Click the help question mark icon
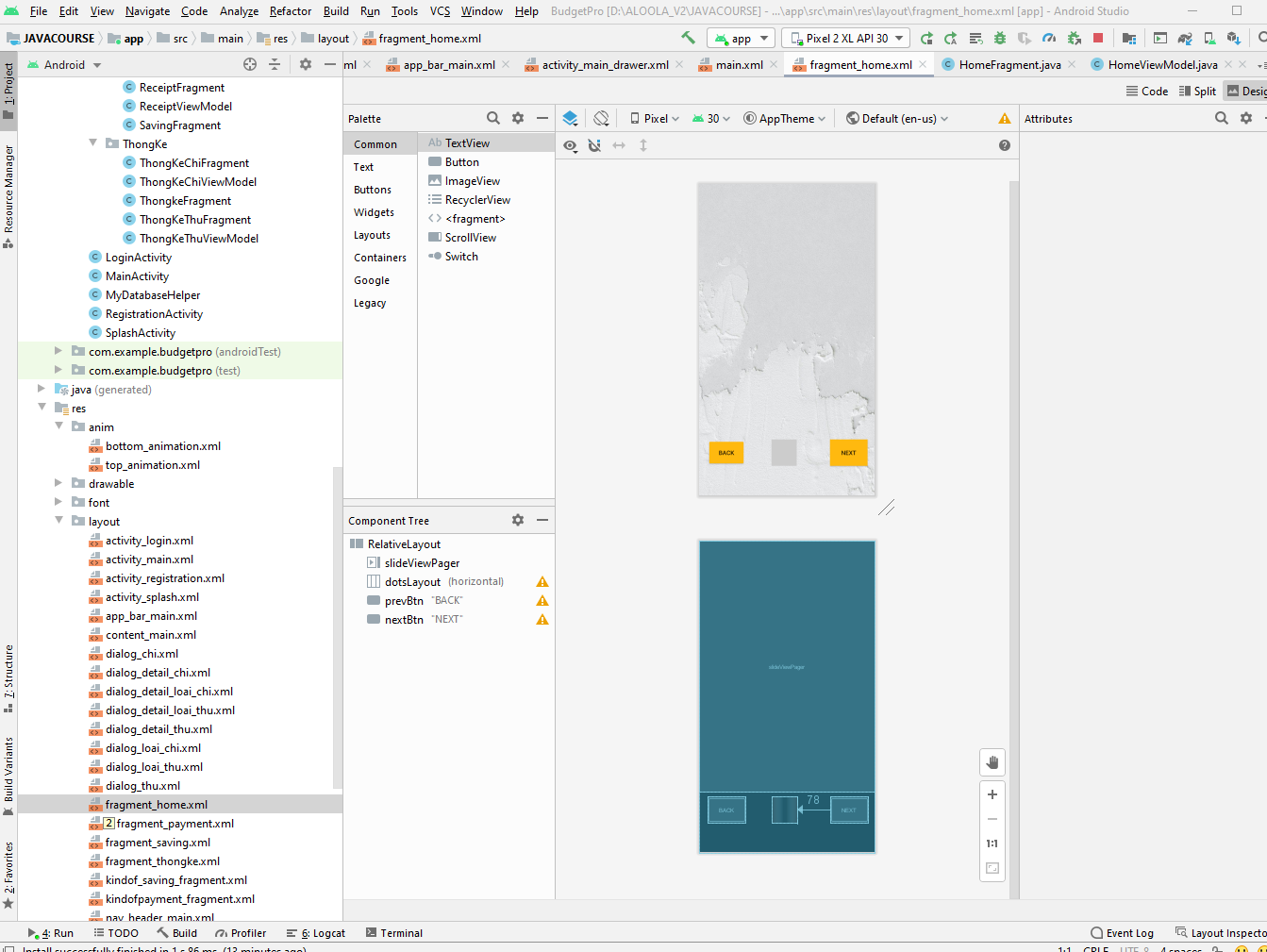1267x952 pixels. click(x=1005, y=145)
